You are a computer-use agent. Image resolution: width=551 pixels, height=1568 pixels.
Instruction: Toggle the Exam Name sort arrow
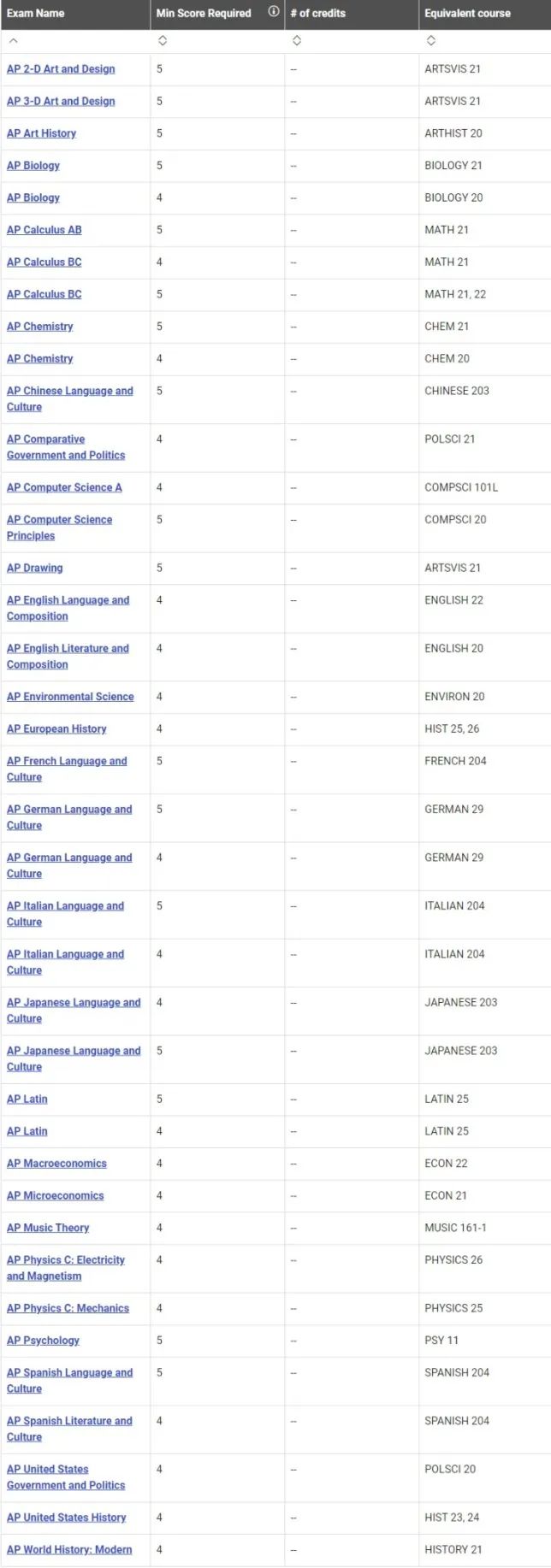coord(14,41)
